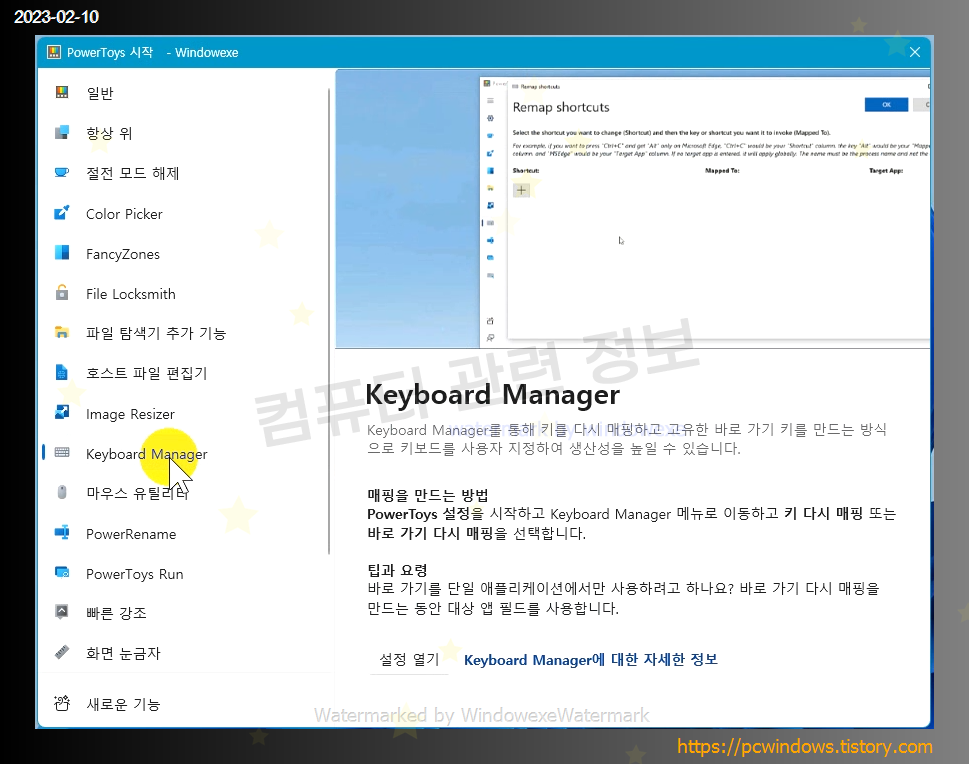
Task: Open Keyboard Manager에 대한 자세한 정보 link
Action: point(591,660)
